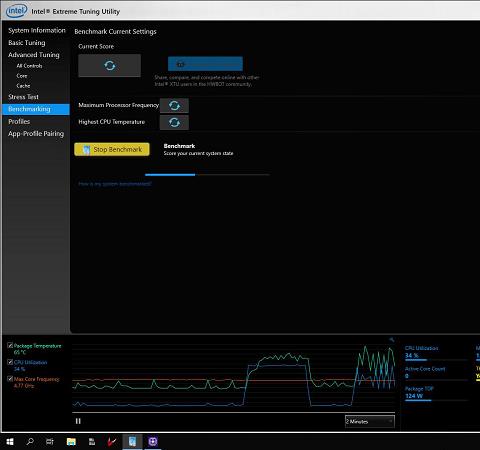This screenshot has height=450, width=480.
Task: Pause the monitoring graph
Action: click(78, 421)
